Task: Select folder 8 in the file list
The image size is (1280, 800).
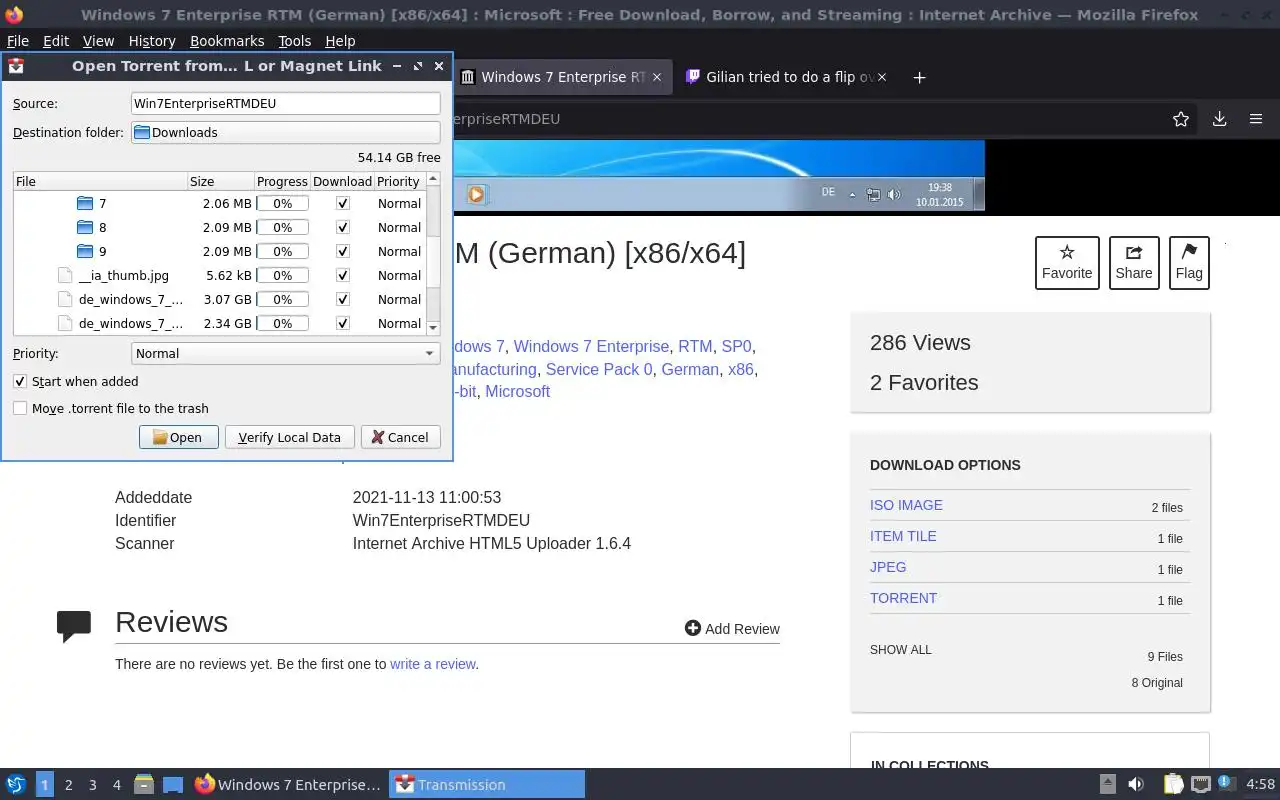Action: (x=101, y=227)
